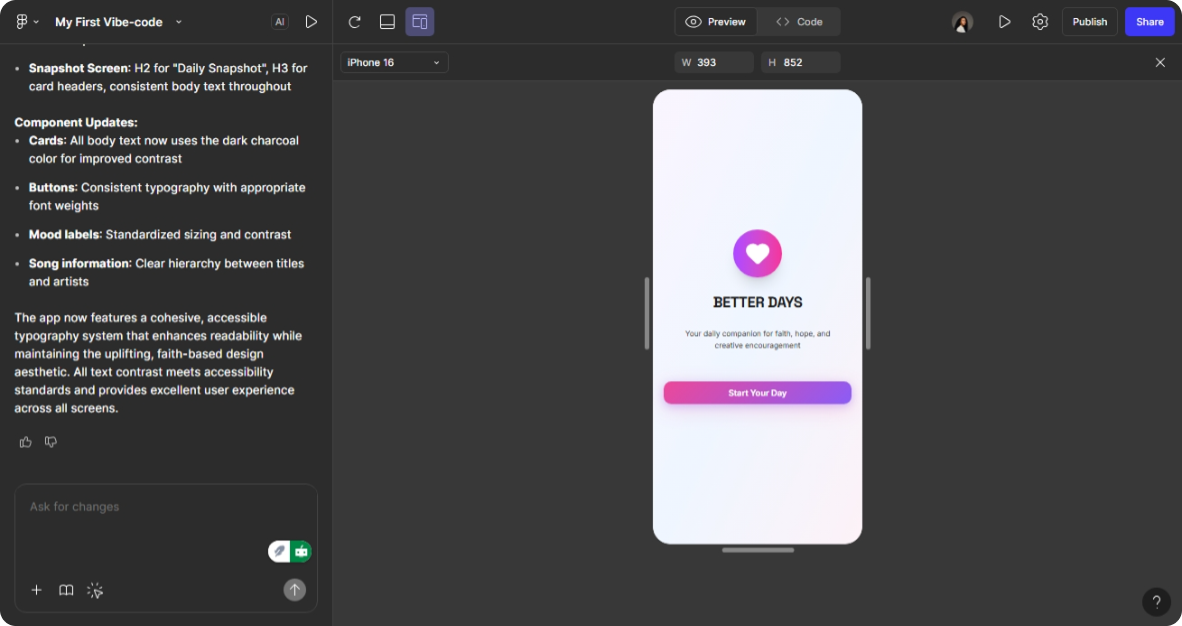The height and width of the screenshot is (626, 1182).
Task: Give the AI response a thumbs up
Action: (x=25, y=441)
